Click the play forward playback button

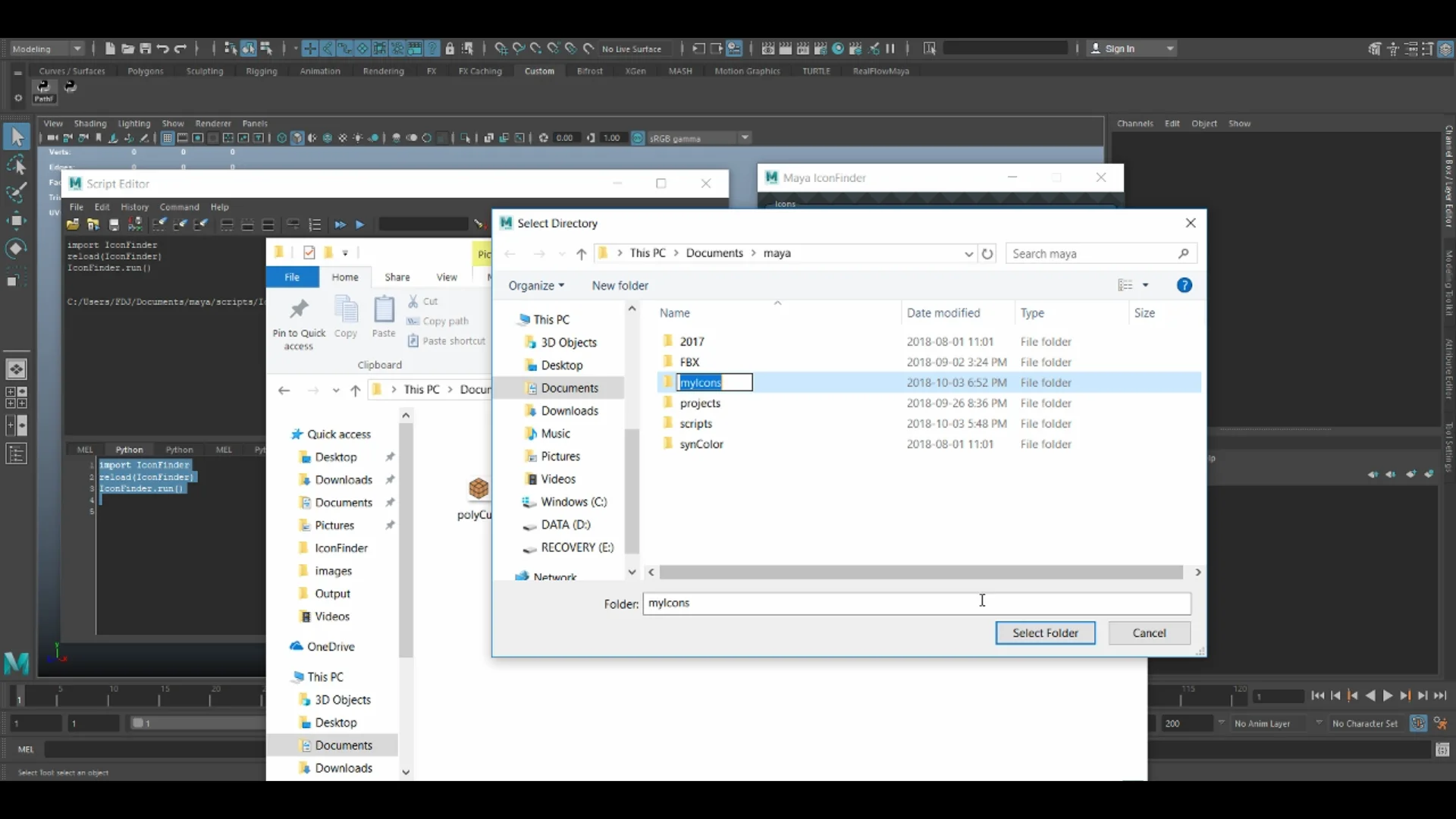tap(1388, 696)
